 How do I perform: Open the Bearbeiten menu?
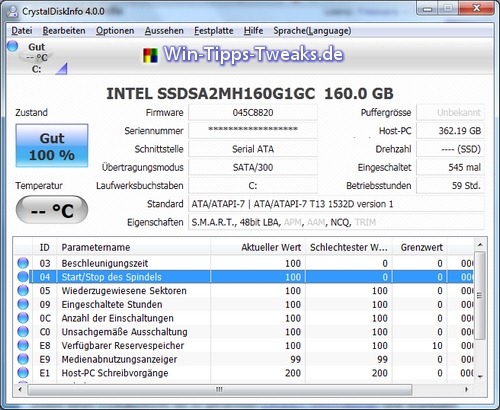point(64,31)
